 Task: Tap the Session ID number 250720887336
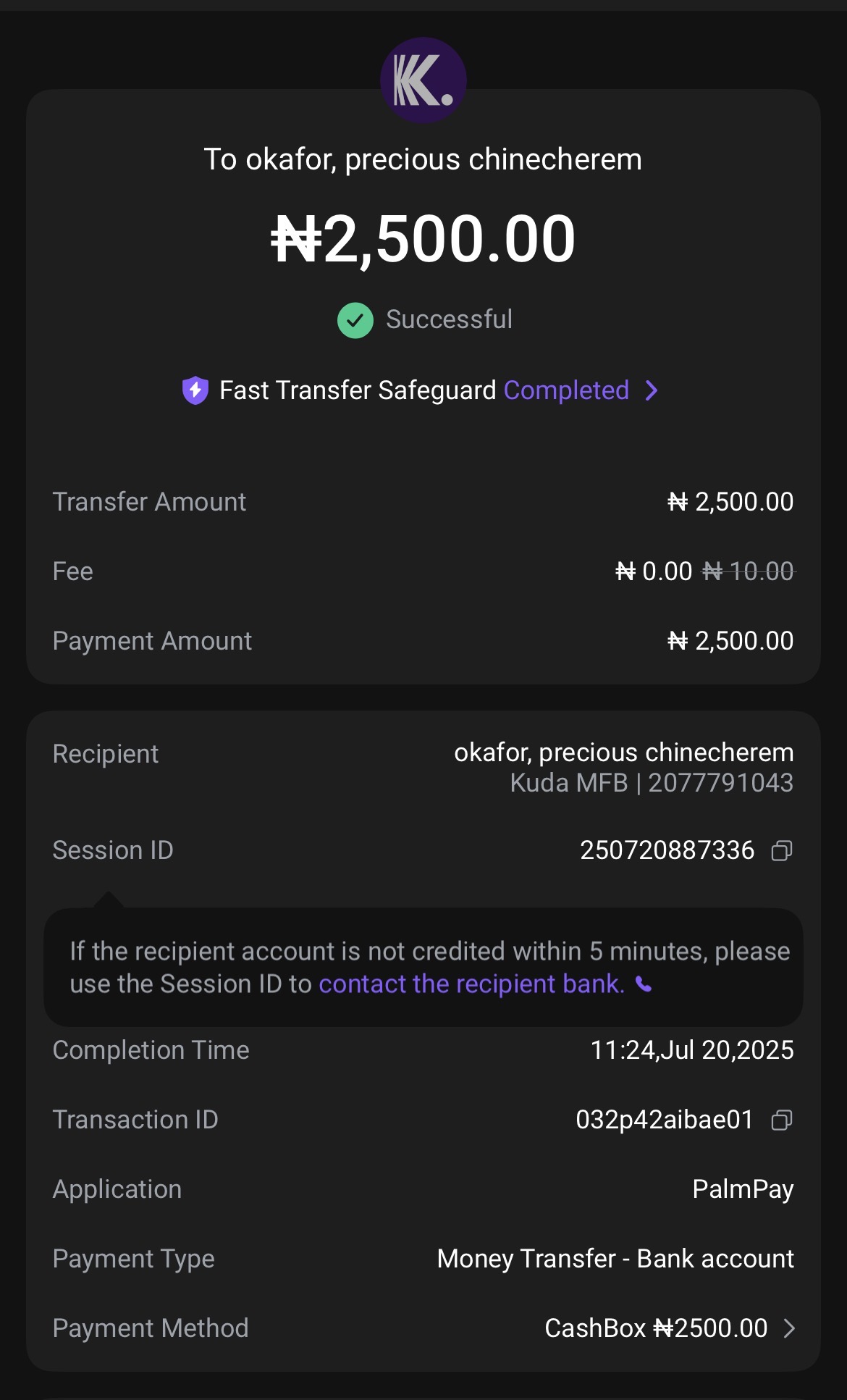click(x=667, y=850)
